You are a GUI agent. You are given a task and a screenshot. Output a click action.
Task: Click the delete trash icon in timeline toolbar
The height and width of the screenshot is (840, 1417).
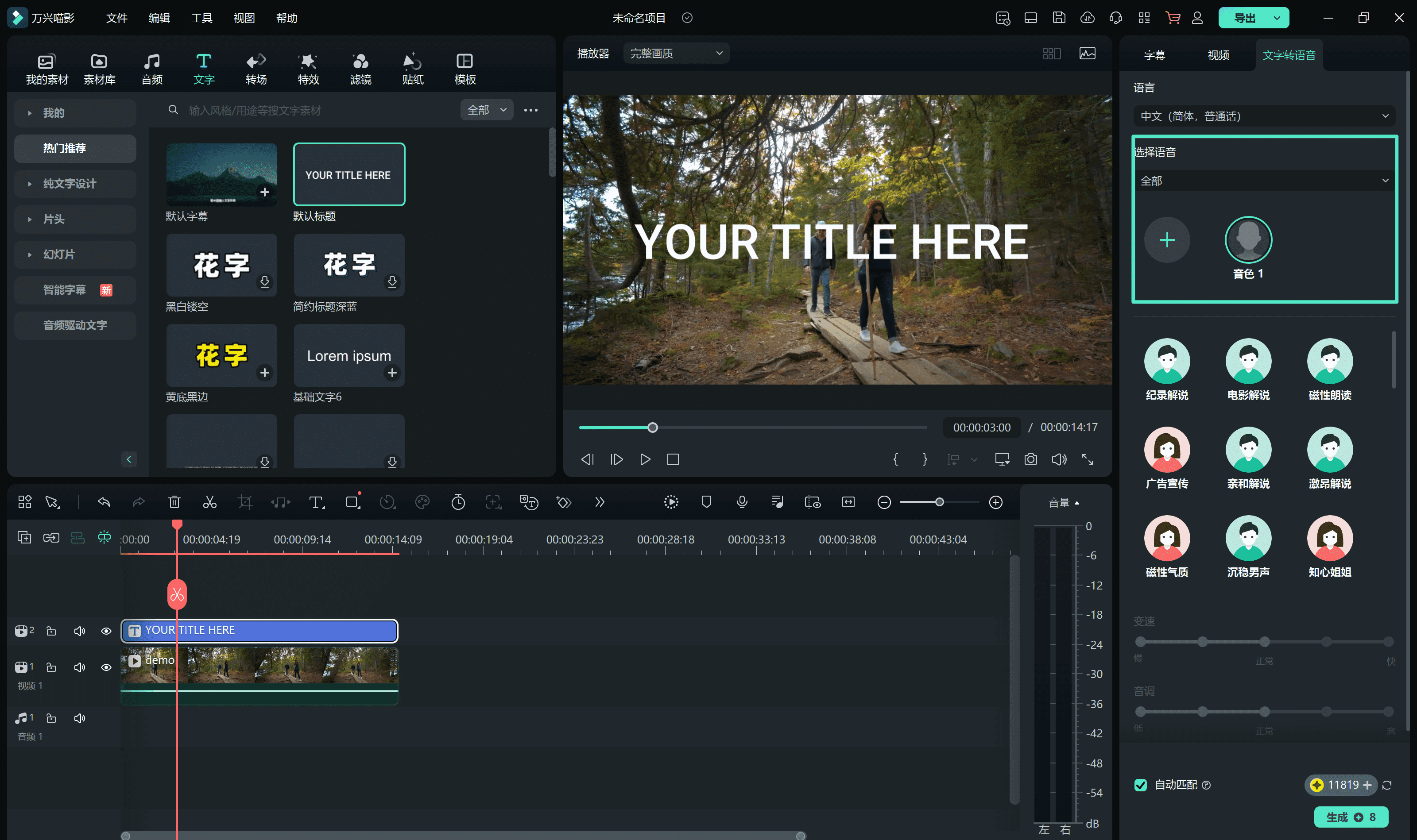(x=174, y=502)
